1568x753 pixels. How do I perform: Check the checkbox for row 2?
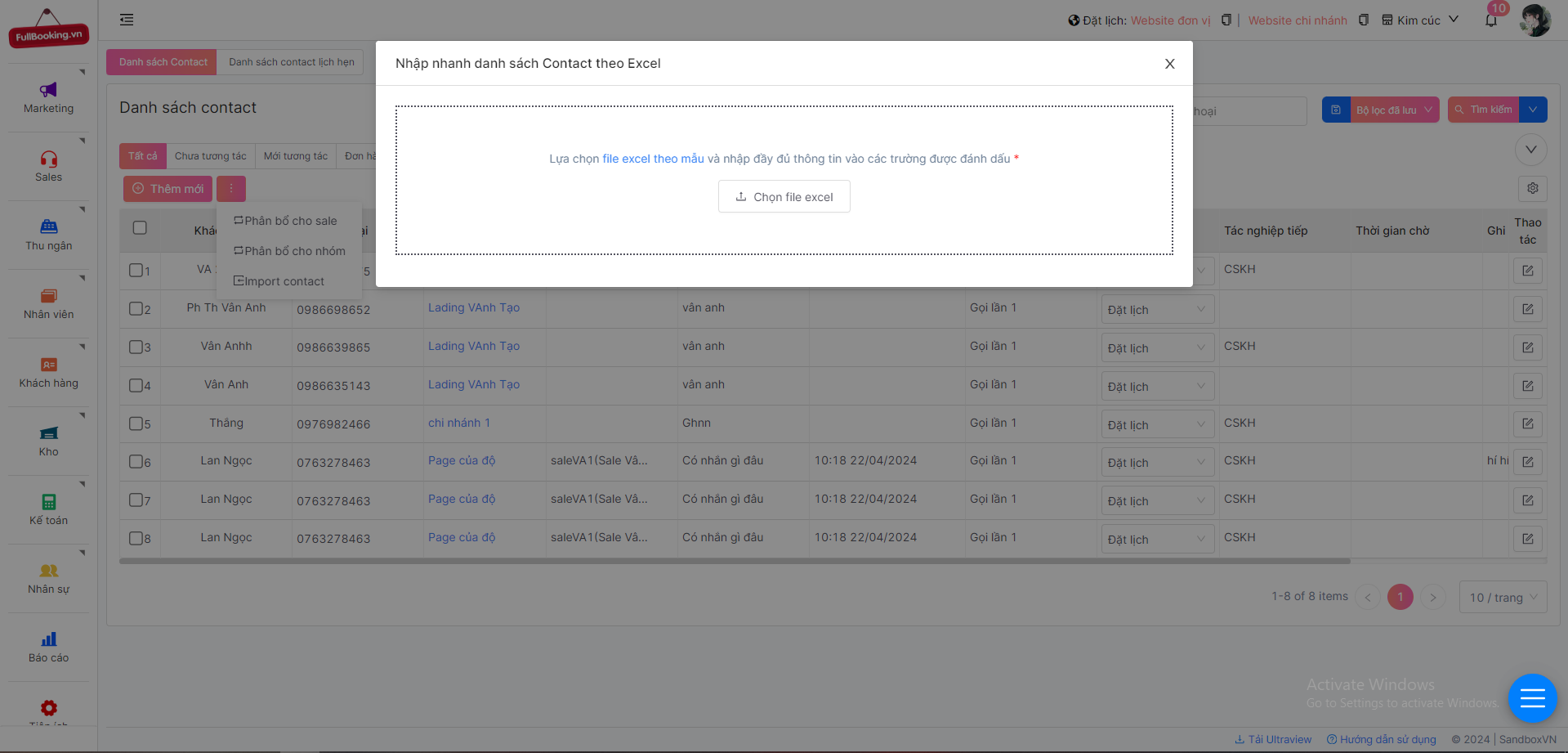136,308
